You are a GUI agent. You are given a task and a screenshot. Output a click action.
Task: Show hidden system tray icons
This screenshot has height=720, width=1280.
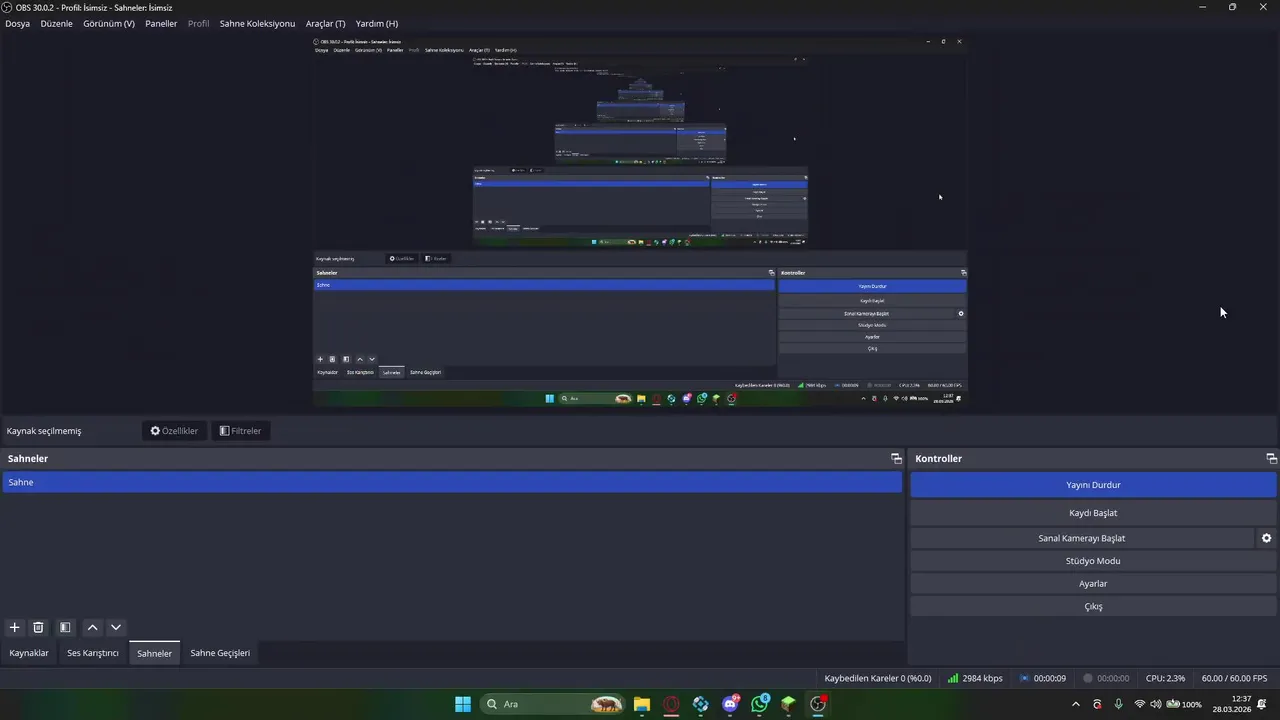(1076, 704)
